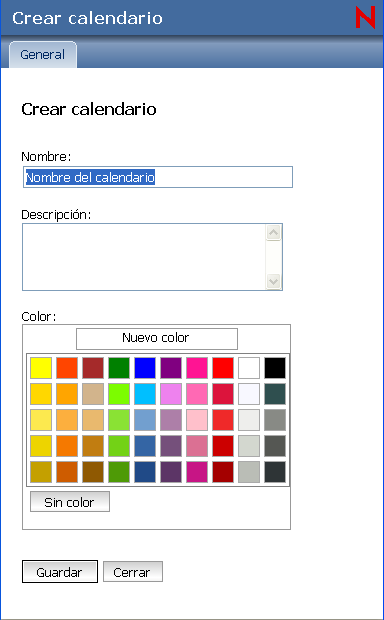This screenshot has height=620, width=384.
Task: Pick the pure black color swatch
Action: (x=275, y=368)
